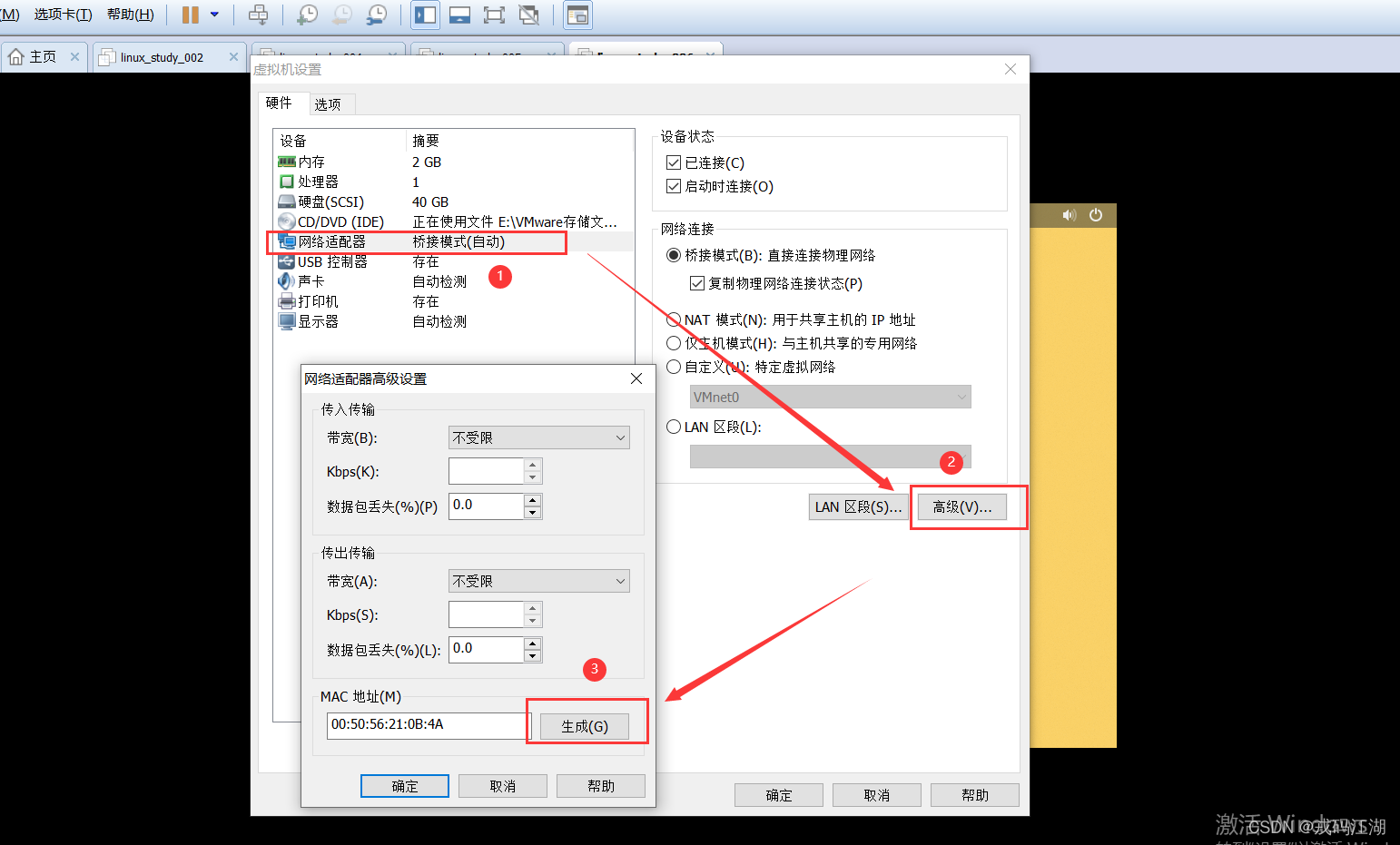Click the incoming 数据包丢失(%)(P) value field
The width and height of the screenshot is (1400, 845).
(x=487, y=506)
